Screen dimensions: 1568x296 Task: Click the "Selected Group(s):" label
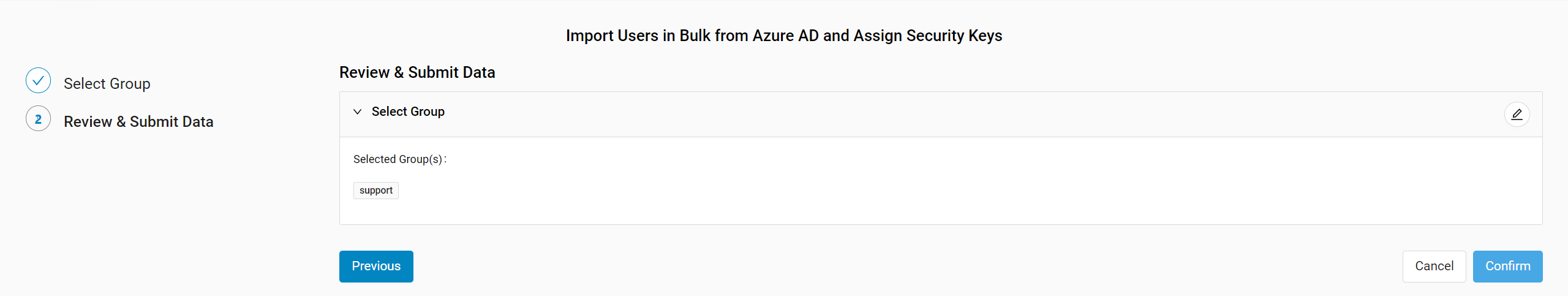[399, 159]
